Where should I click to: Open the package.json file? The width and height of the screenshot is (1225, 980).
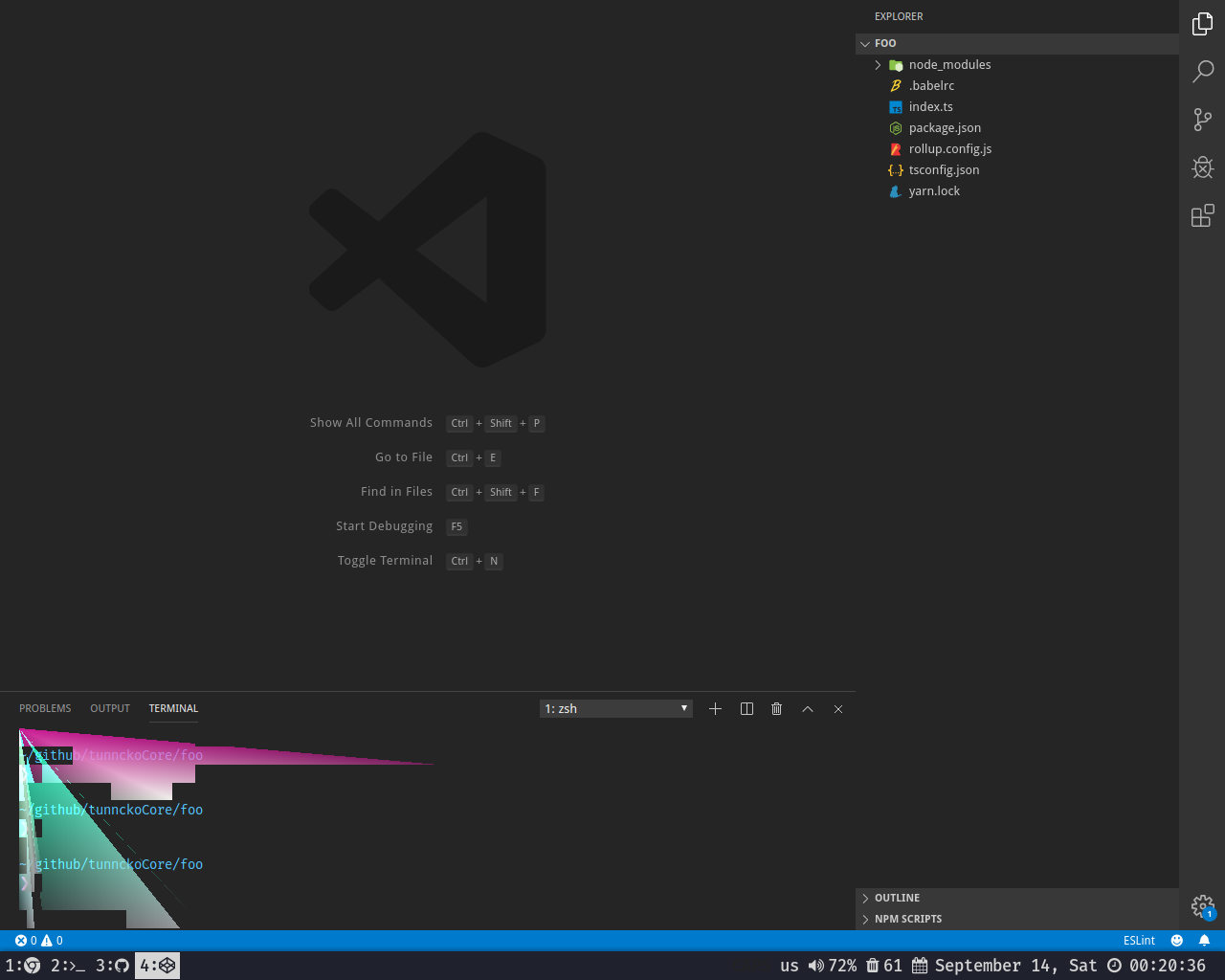(x=945, y=127)
